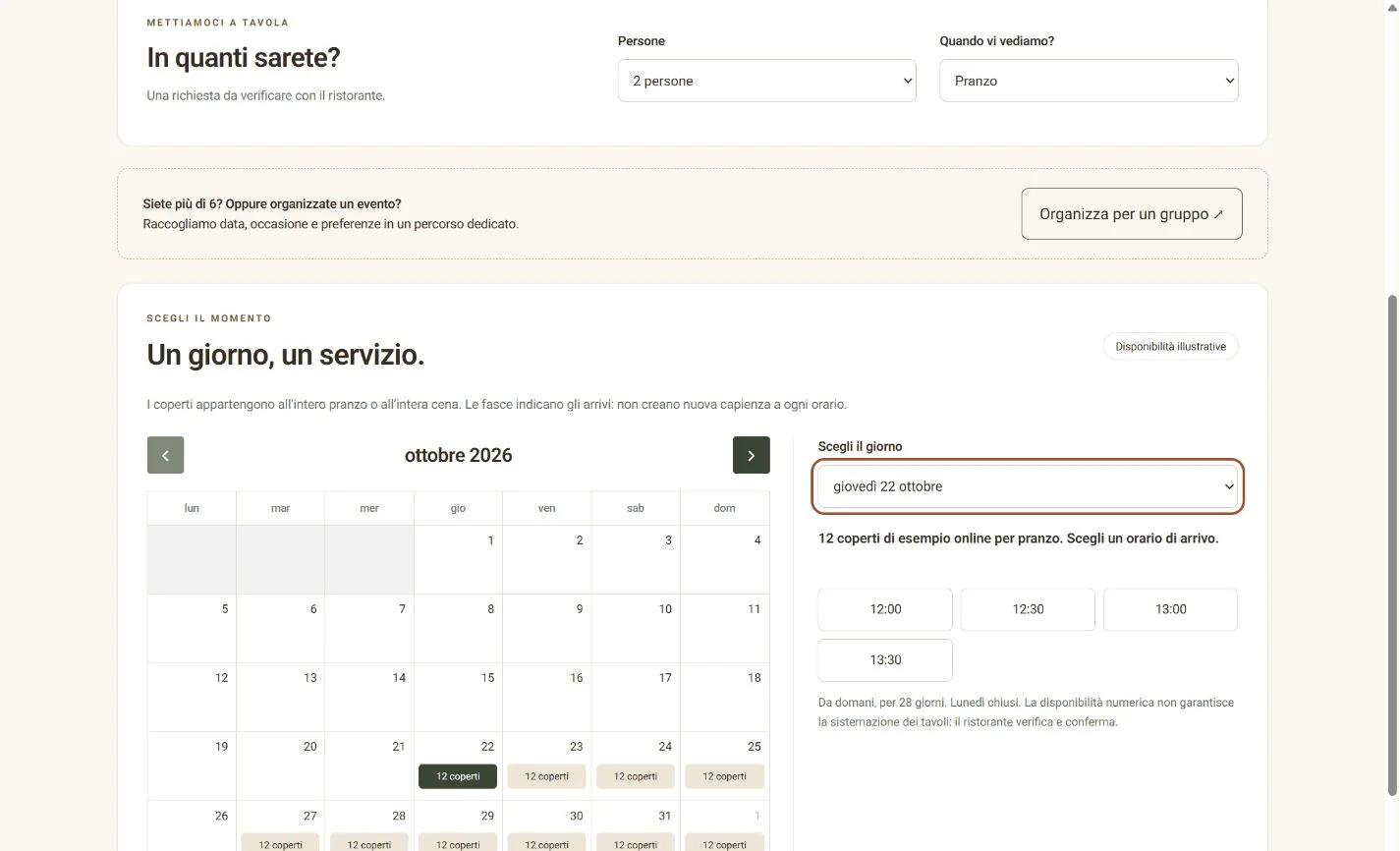Click day 26 in the calendar

(192, 825)
